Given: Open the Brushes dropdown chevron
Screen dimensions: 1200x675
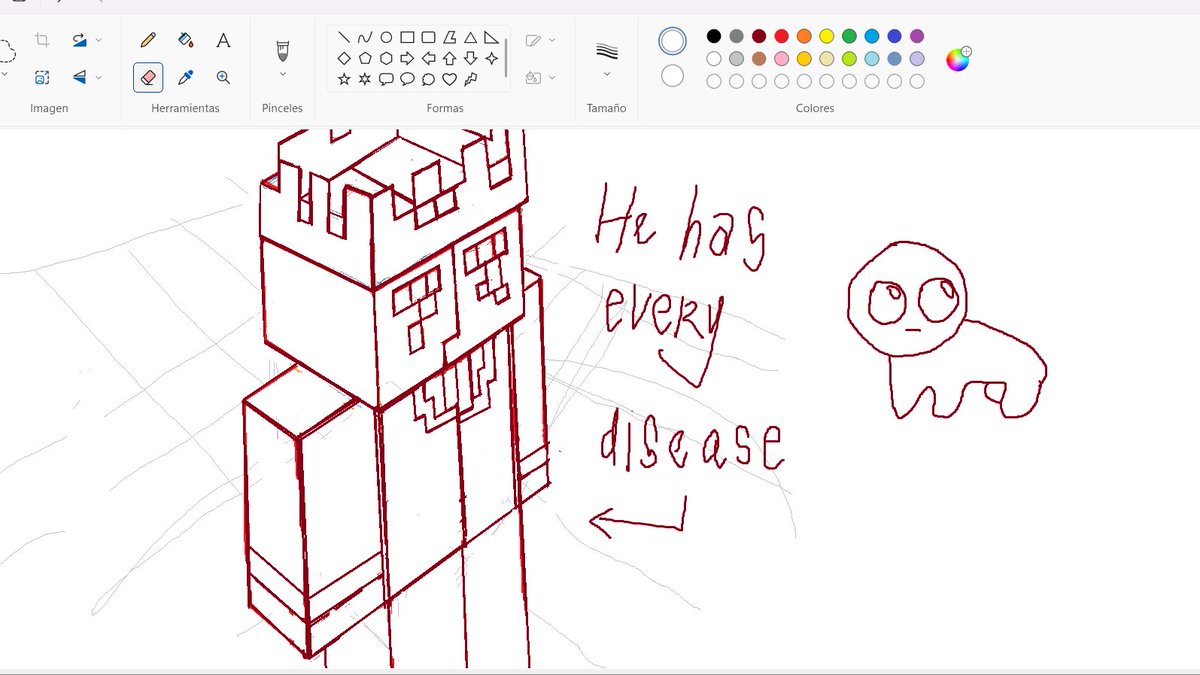Looking at the screenshot, I should (x=282, y=74).
